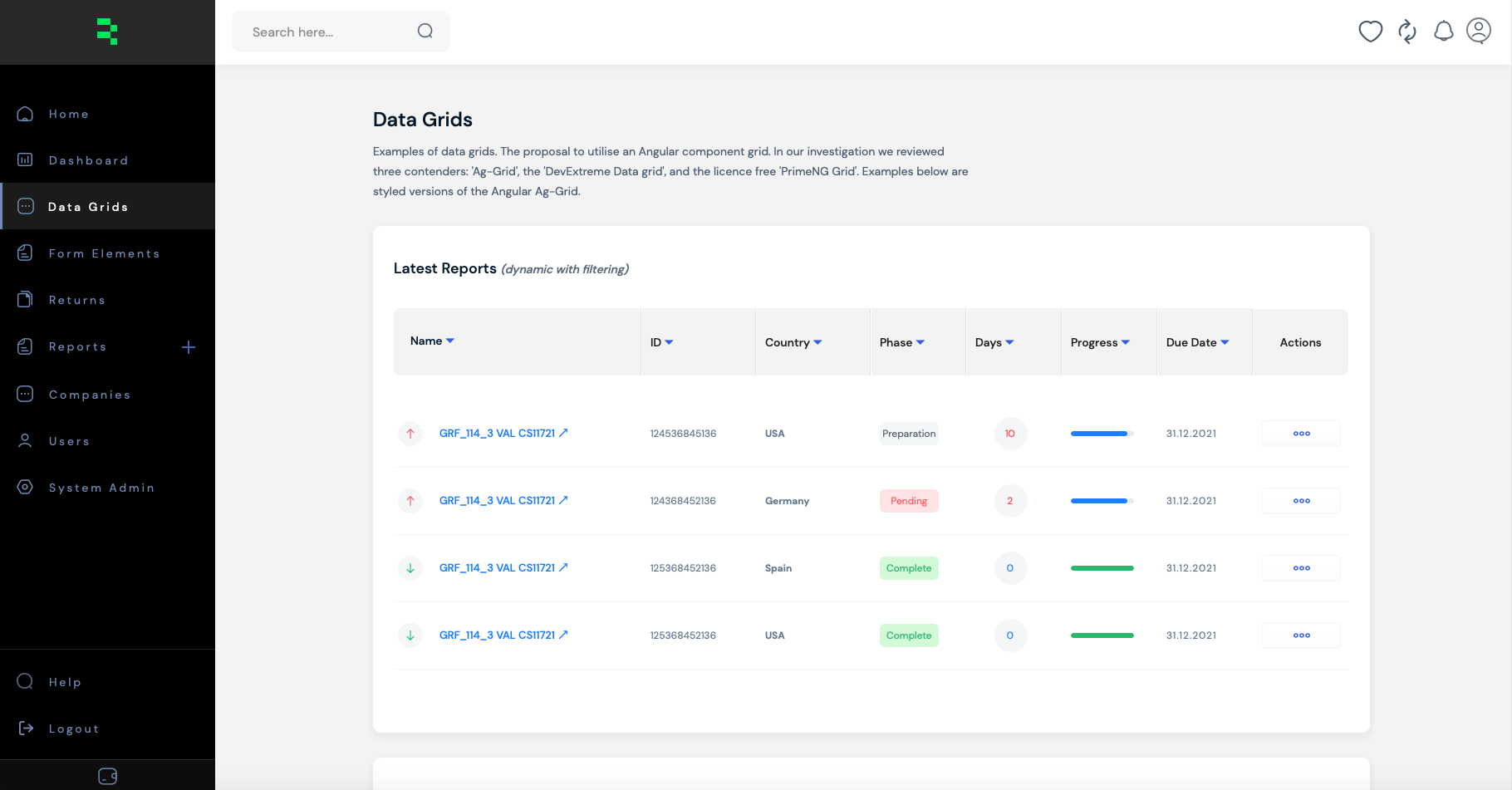Screen dimensions: 1512x790
Task: Open actions menu for the Germany row
Action: [x=1302, y=501]
